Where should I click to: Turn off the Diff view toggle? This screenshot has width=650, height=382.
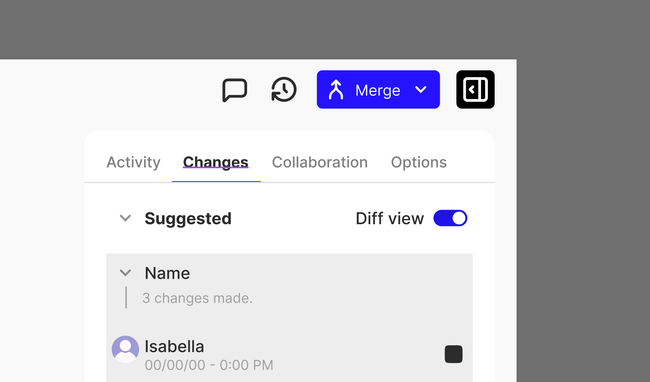point(450,218)
